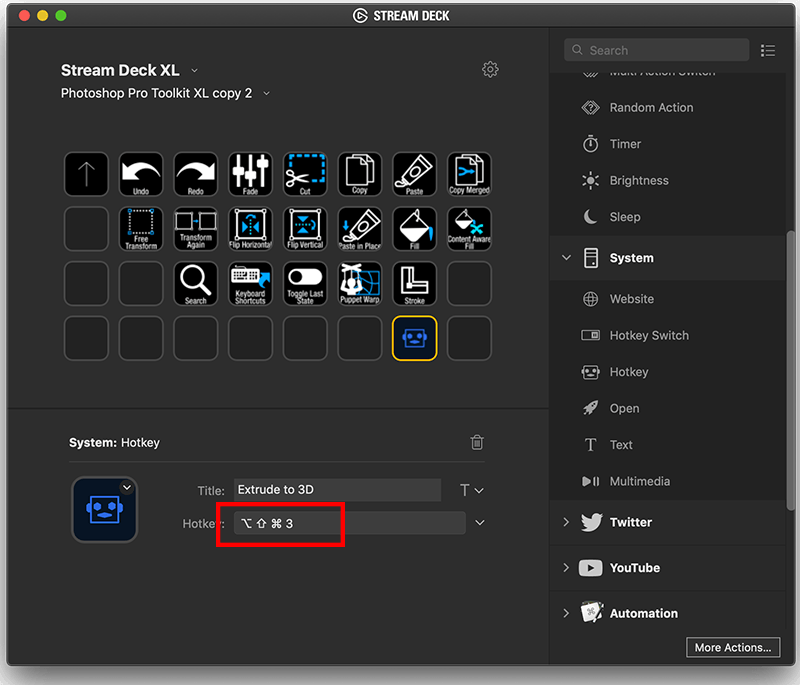Viewport: 800px width, 685px height.
Task: Select the Search key in grid
Action: 195,284
